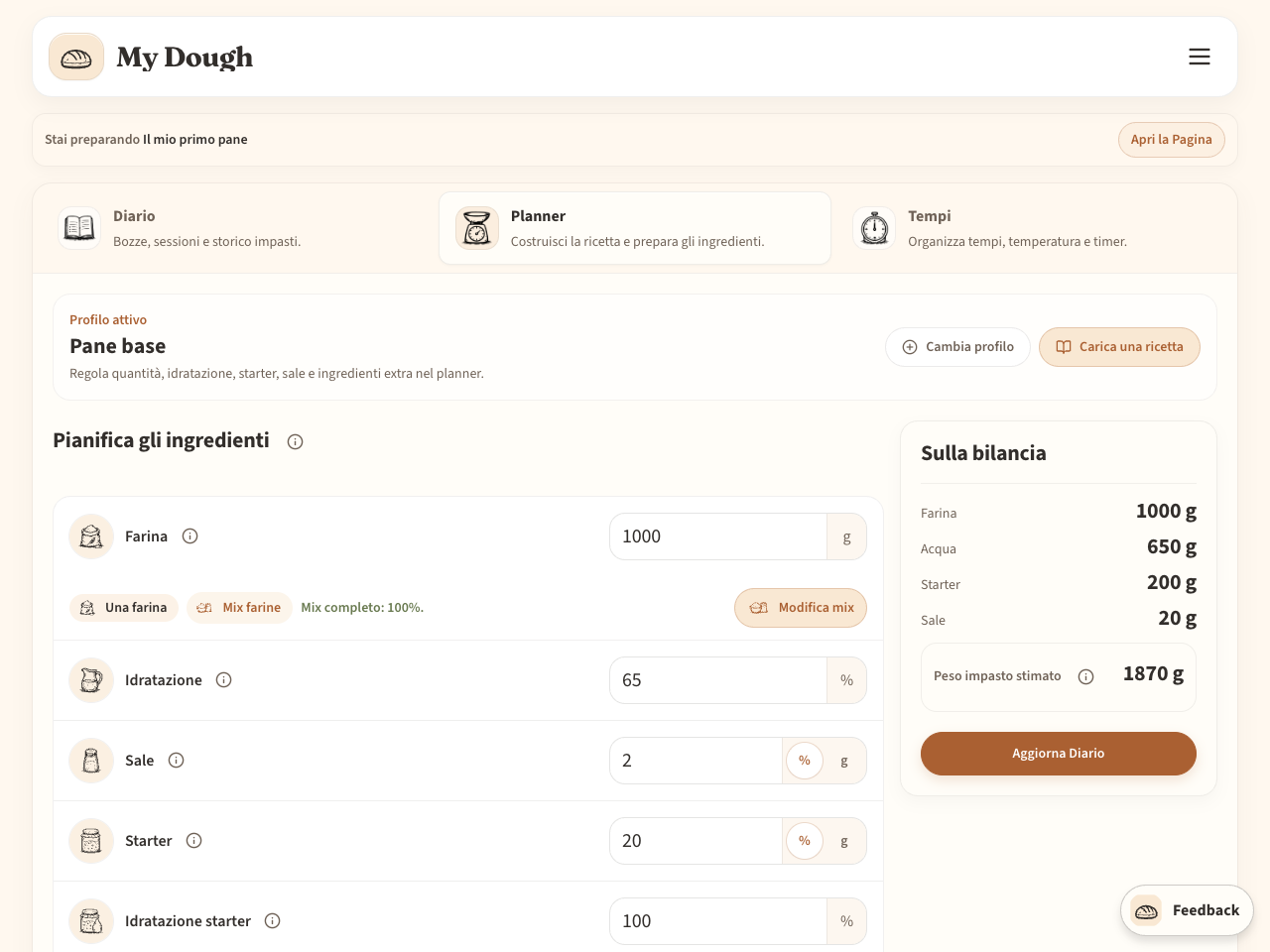Open the Feedback button
Viewport: 1270px width, 952px height.
click(1187, 910)
